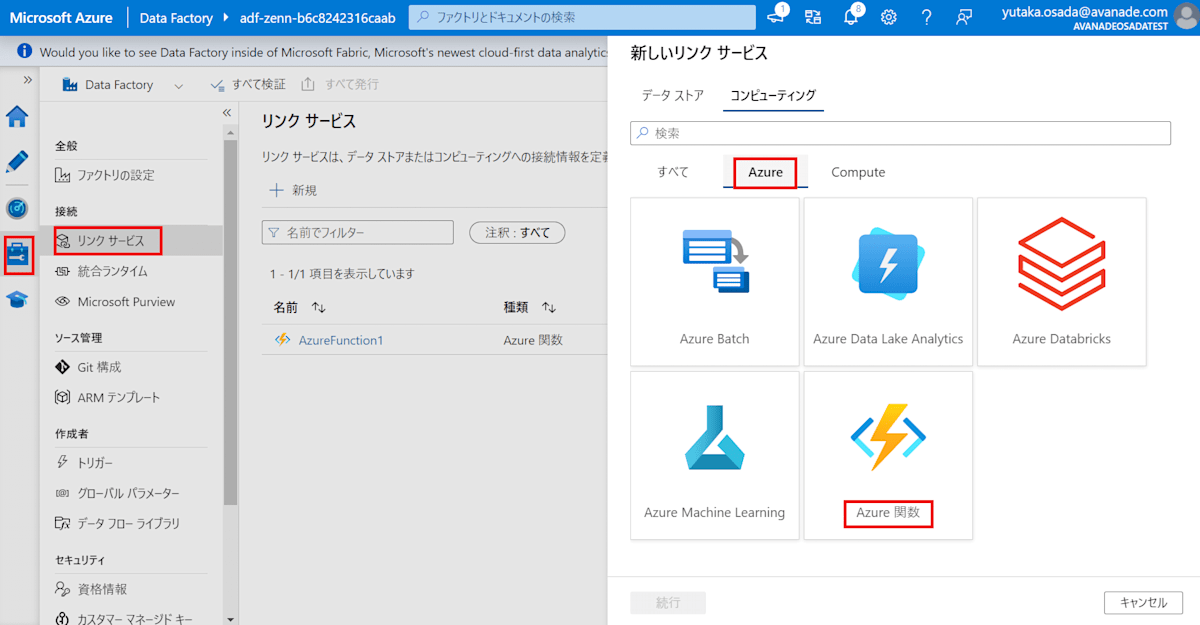Open the directory switcher icon
The height and width of the screenshot is (625, 1200).
813,17
